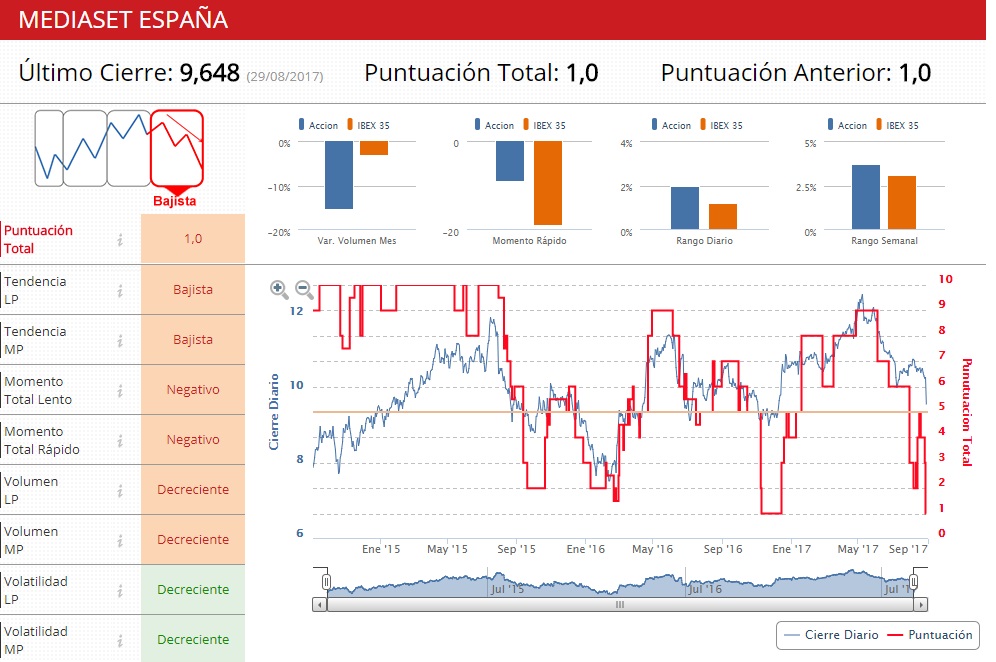
Task: Click the orange IBEX bar in Momento Rápido
Action: (x=548, y=183)
